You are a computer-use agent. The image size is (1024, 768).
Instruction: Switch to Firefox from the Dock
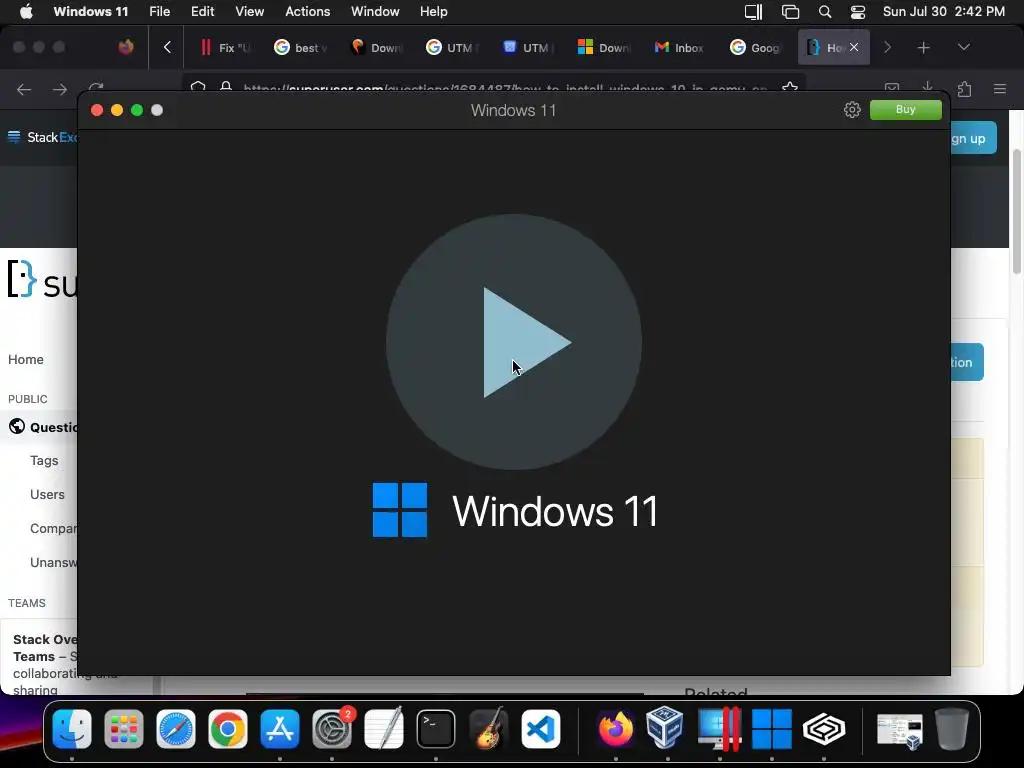615,729
